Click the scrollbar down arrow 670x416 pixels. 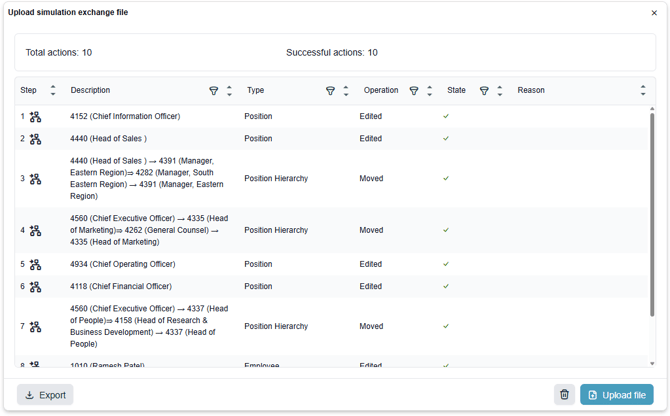(x=652, y=364)
